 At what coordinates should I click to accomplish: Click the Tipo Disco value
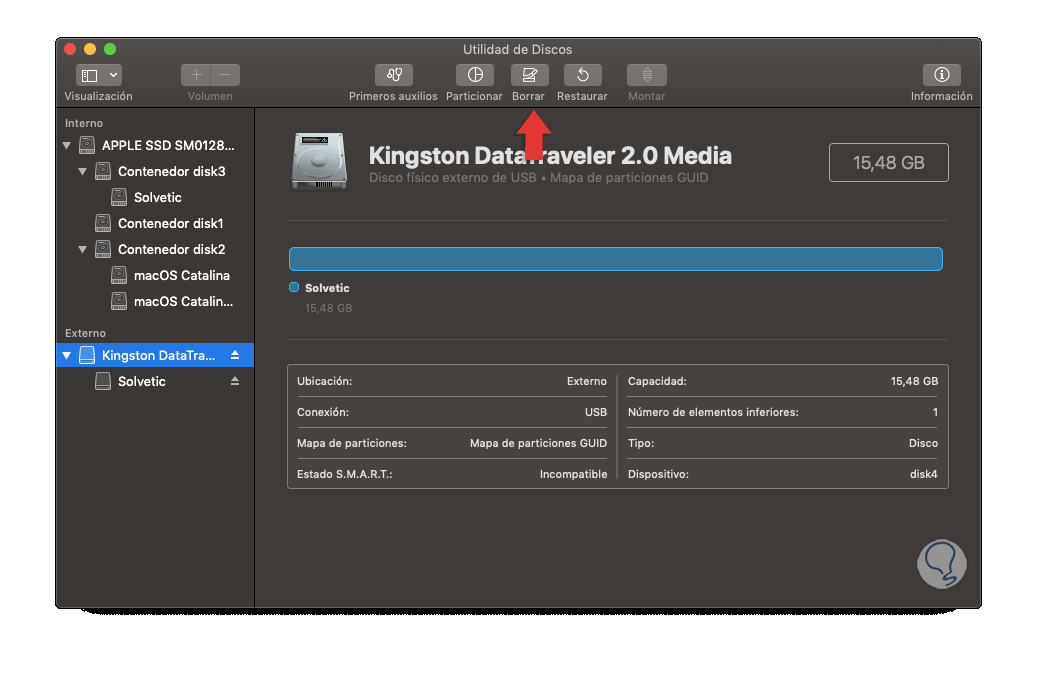[923, 443]
